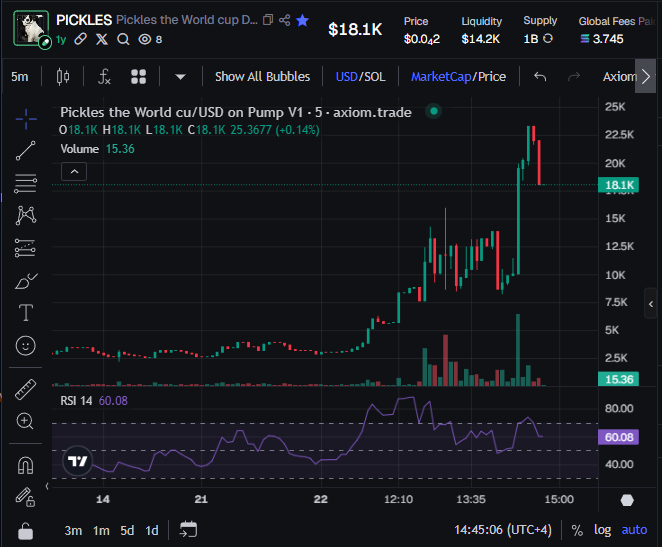Switch currency to SOL
The width and height of the screenshot is (662, 547).
[375, 77]
